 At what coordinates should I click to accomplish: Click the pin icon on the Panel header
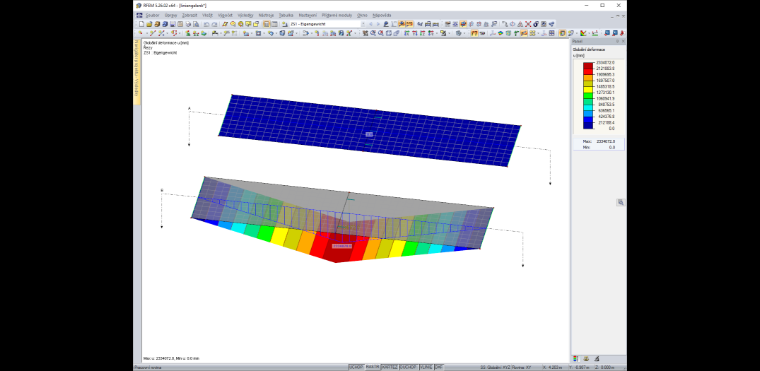tap(618, 41)
